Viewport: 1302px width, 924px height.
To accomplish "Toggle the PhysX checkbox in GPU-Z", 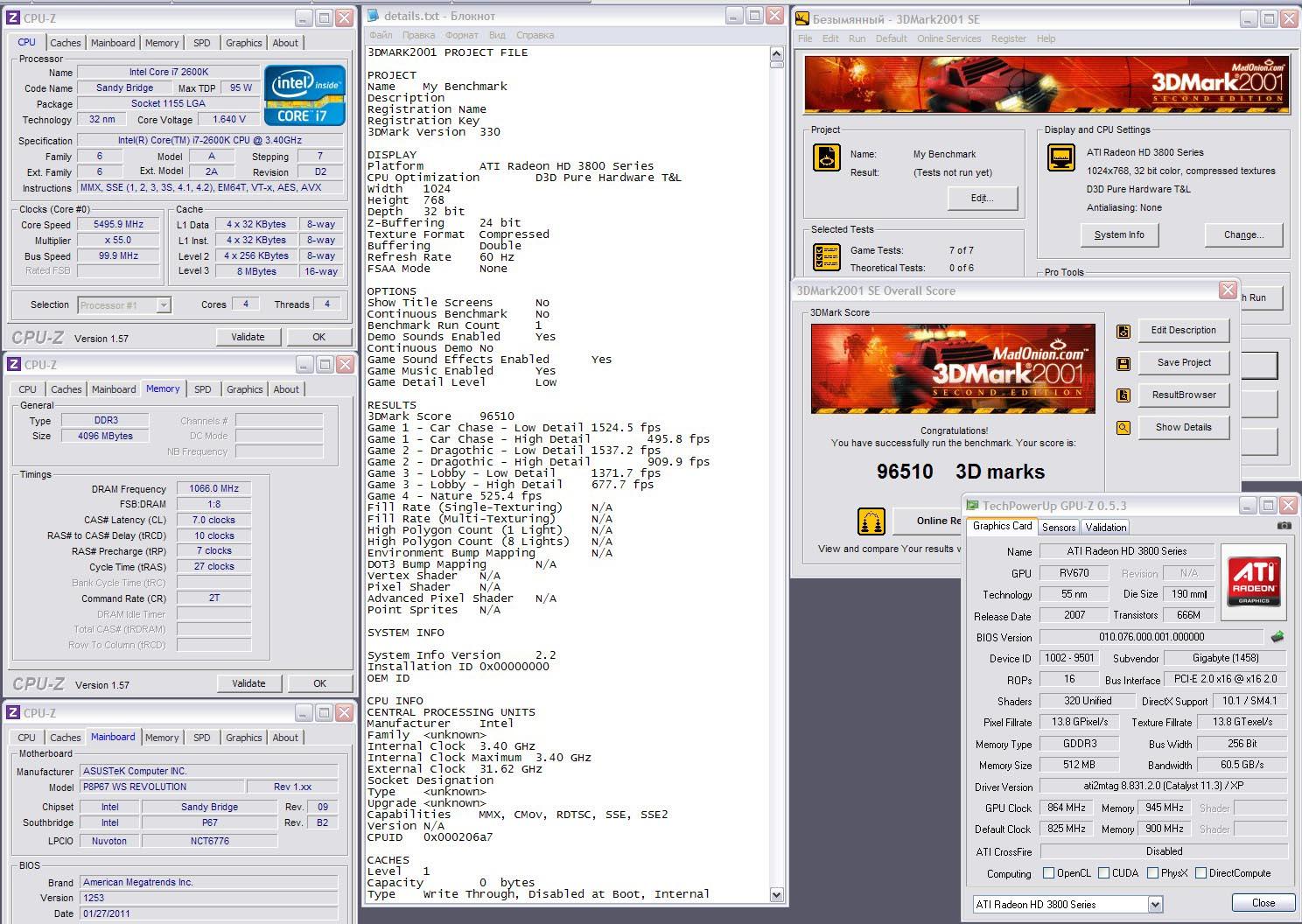I will [x=1152, y=873].
